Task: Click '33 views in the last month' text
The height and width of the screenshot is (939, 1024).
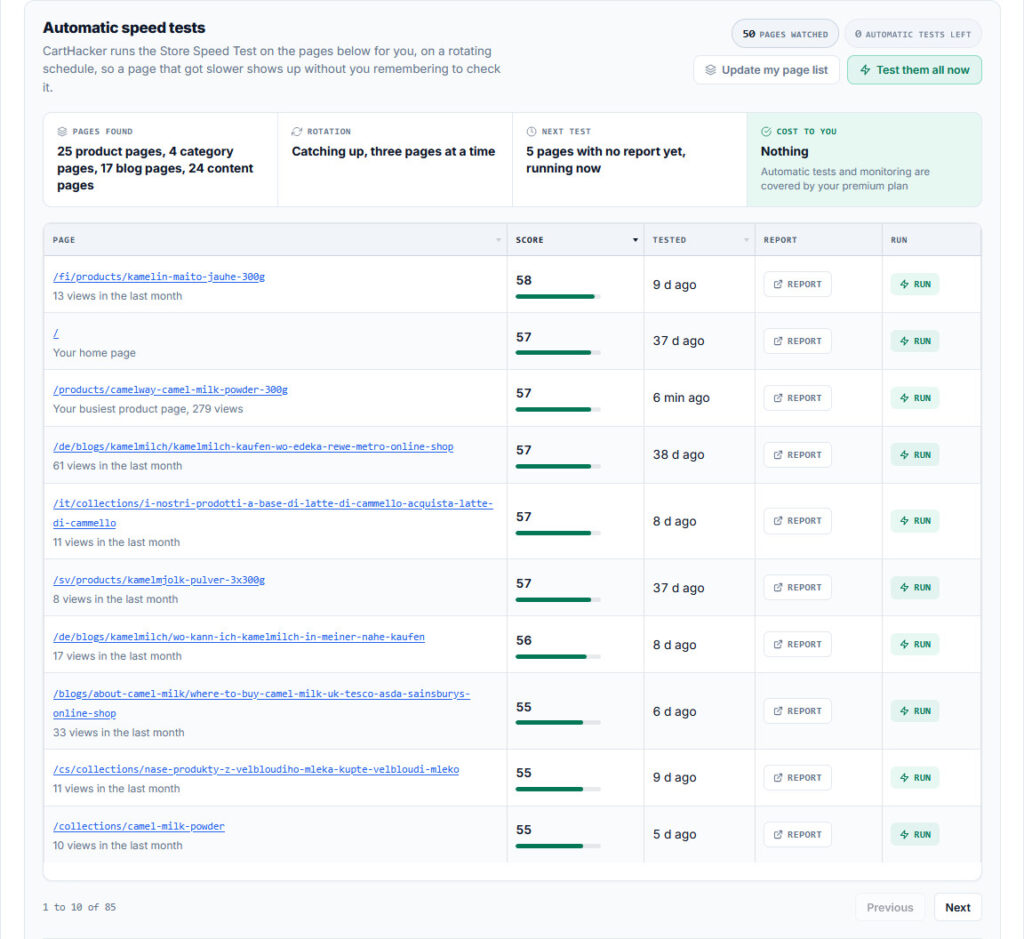Action: [118, 733]
